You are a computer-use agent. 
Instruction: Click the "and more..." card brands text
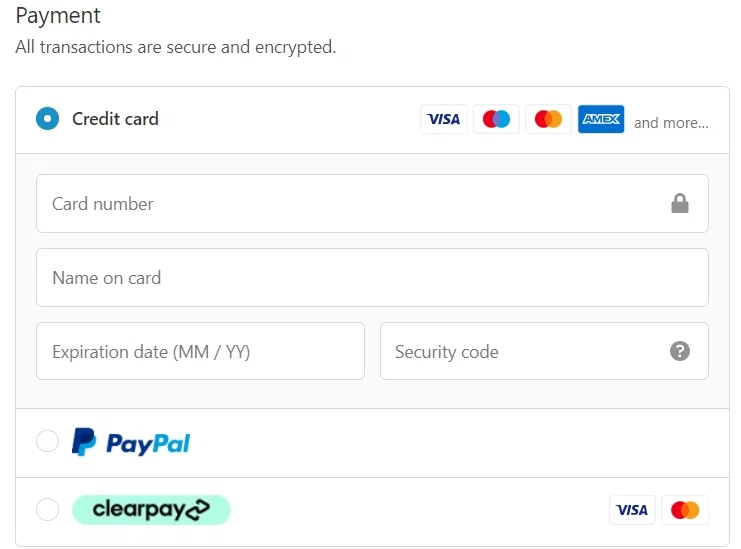pyautogui.click(x=671, y=123)
